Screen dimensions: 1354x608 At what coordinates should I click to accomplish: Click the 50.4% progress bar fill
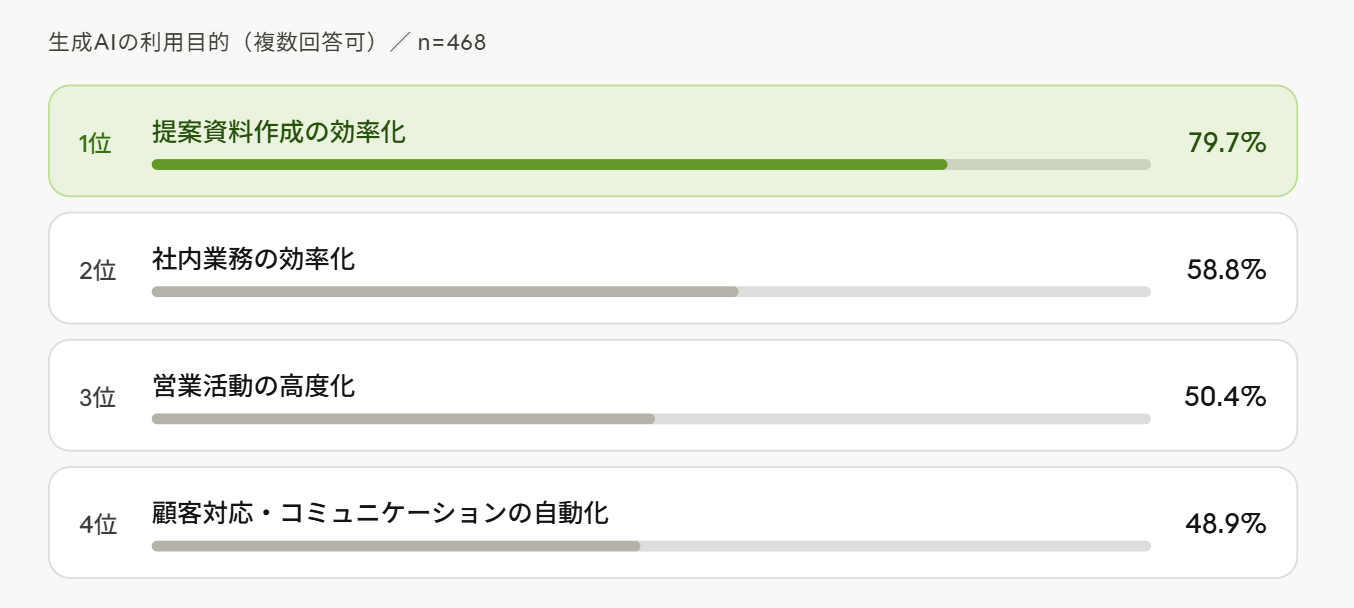click(x=403, y=419)
